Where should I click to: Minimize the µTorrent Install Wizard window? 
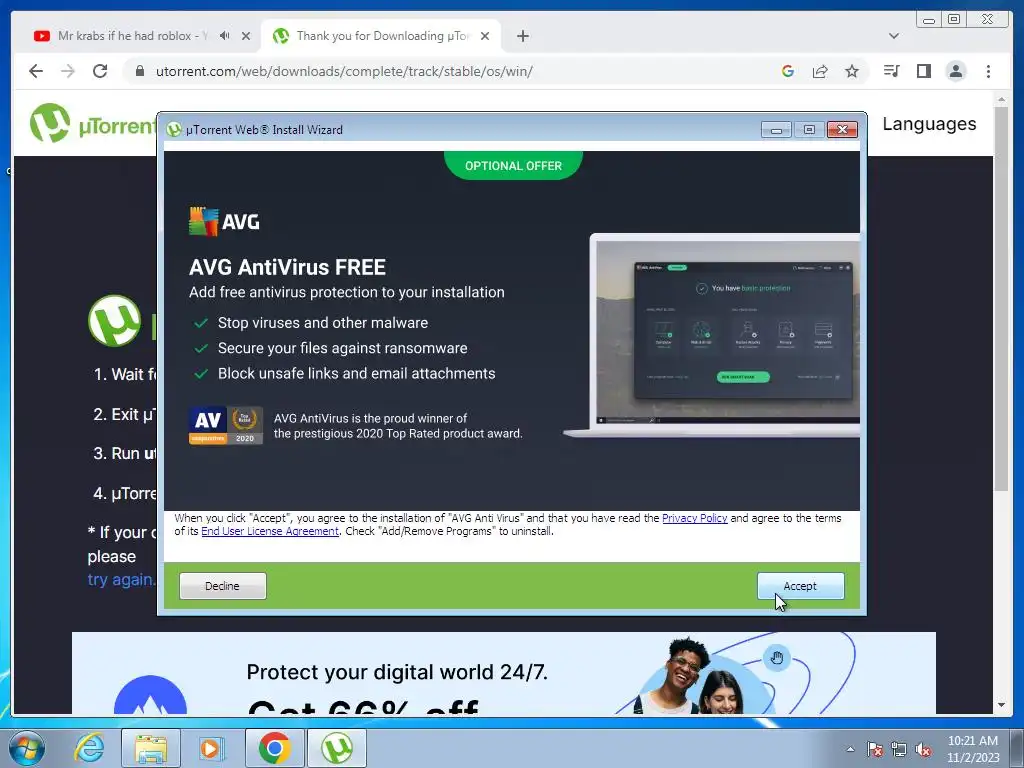(x=776, y=129)
